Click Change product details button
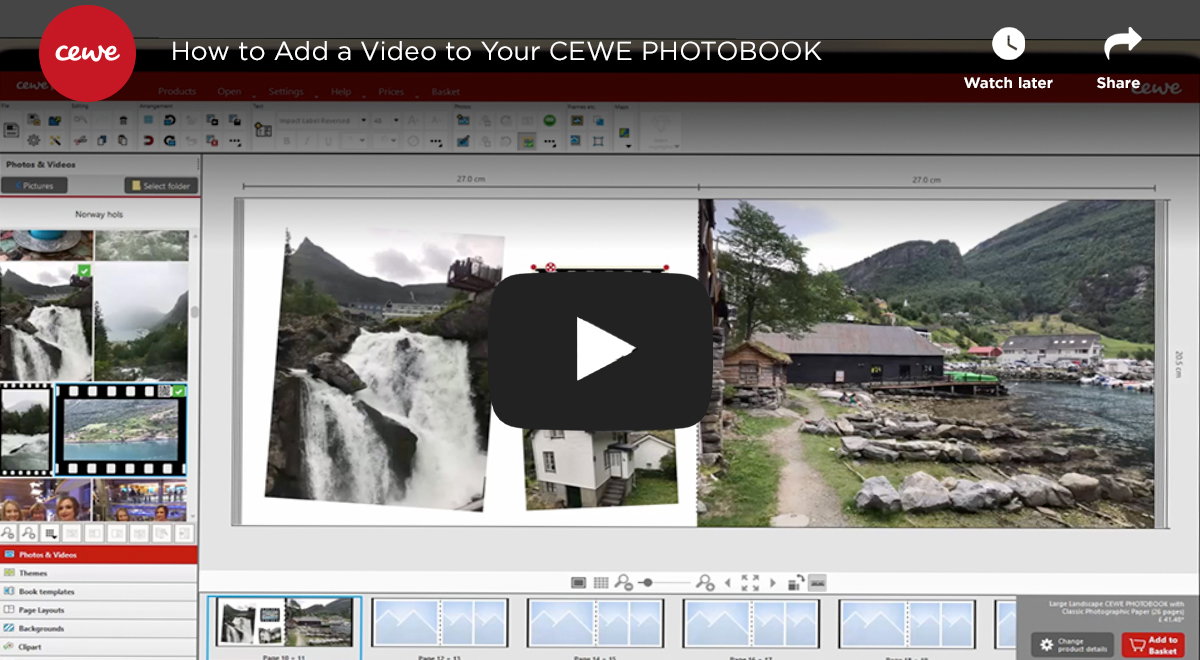Viewport: 1200px width, 660px height. click(x=1072, y=645)
